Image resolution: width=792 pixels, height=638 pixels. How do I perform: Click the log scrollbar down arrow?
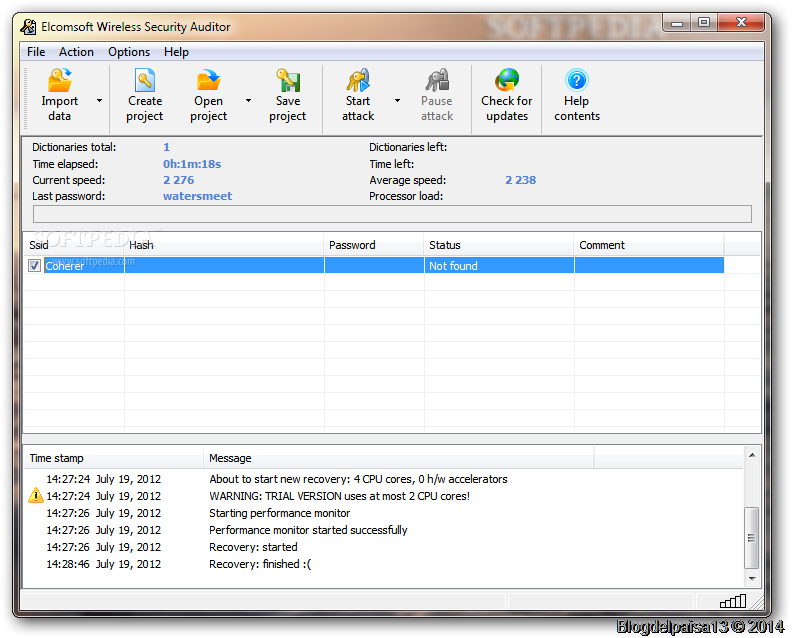tap(752, 578)
